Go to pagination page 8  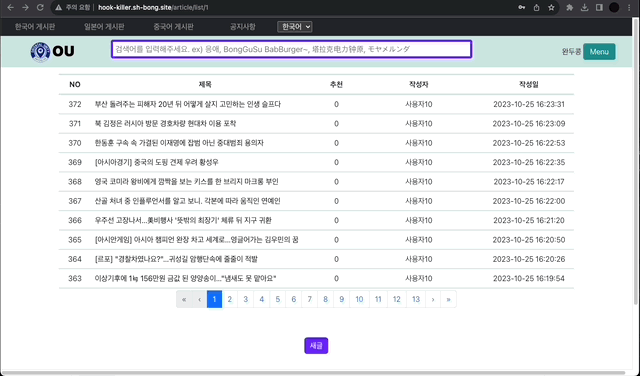(325, 299)
